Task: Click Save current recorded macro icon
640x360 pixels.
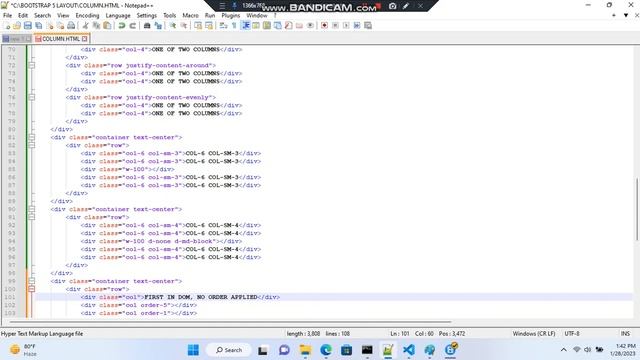Action: (x=368, y=25)
